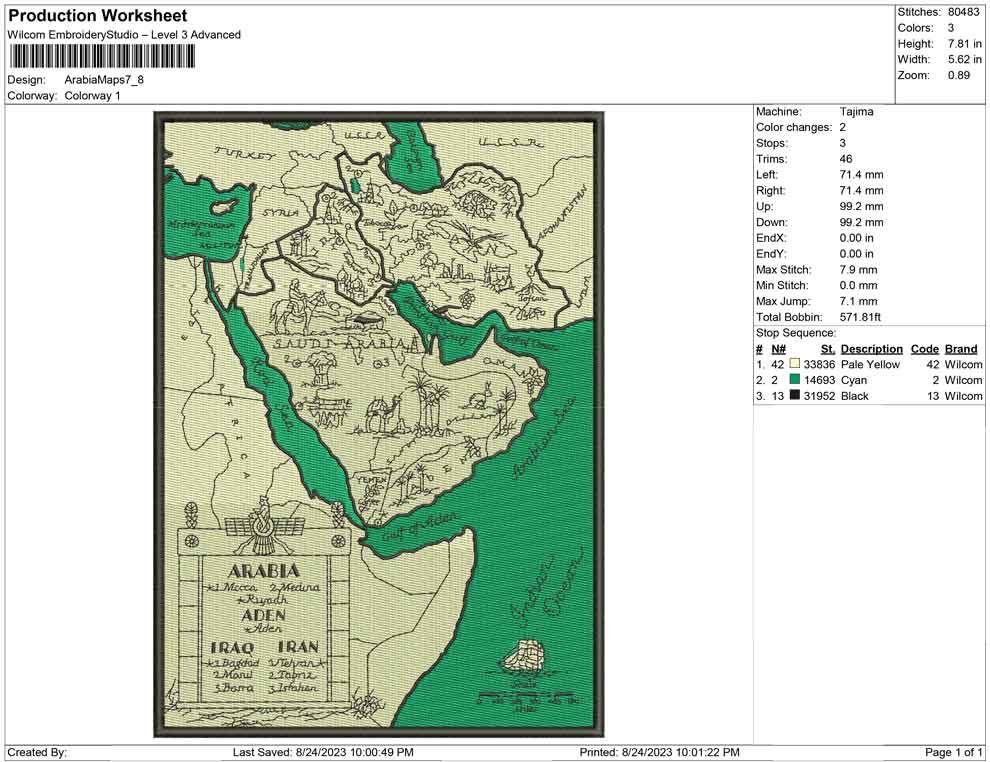Click the Code column header
Image resolution: width=990 pixels, height=762 pixels.
tap(924, 349)
